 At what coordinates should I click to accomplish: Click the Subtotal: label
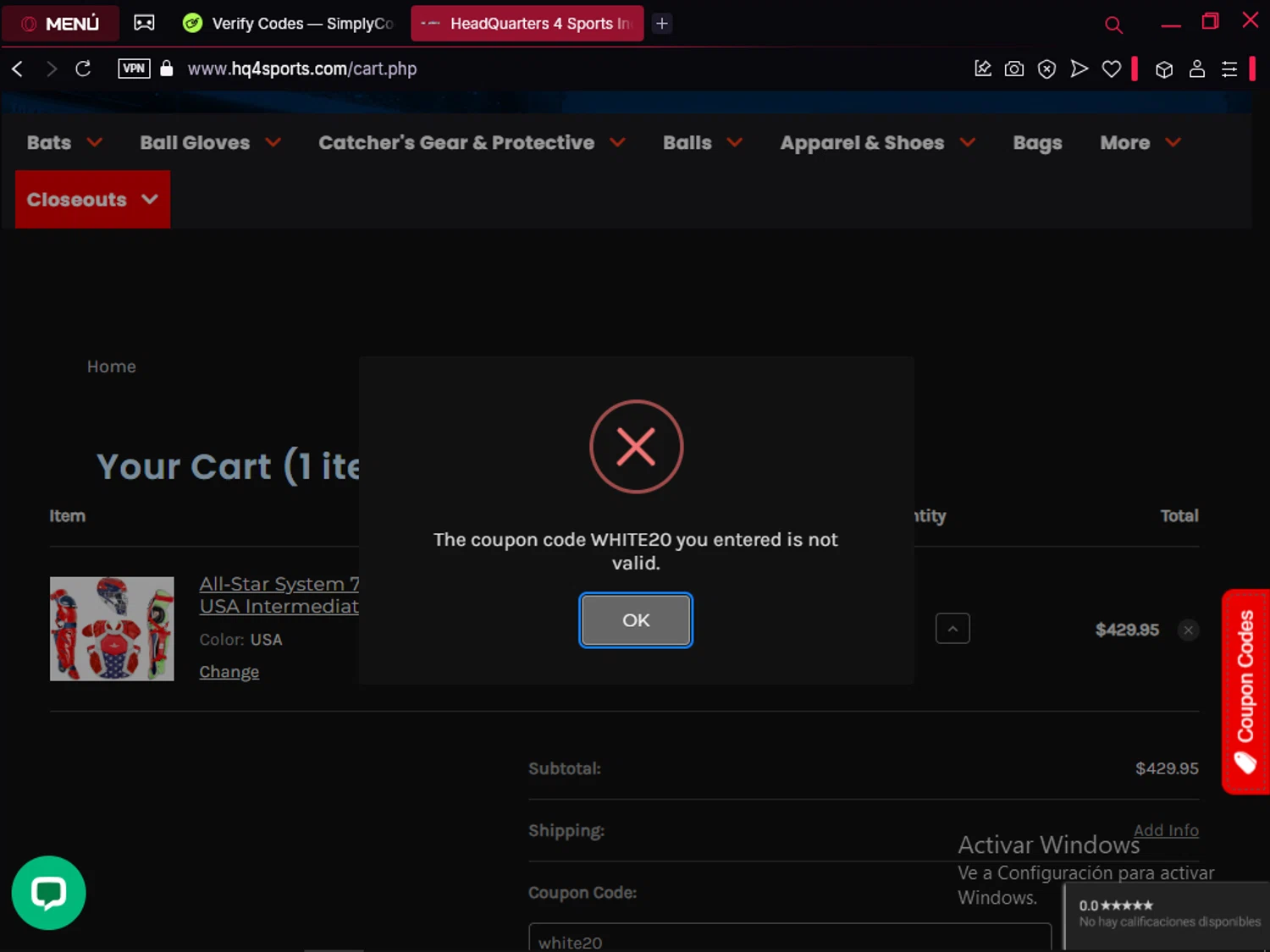coord(565,768)
